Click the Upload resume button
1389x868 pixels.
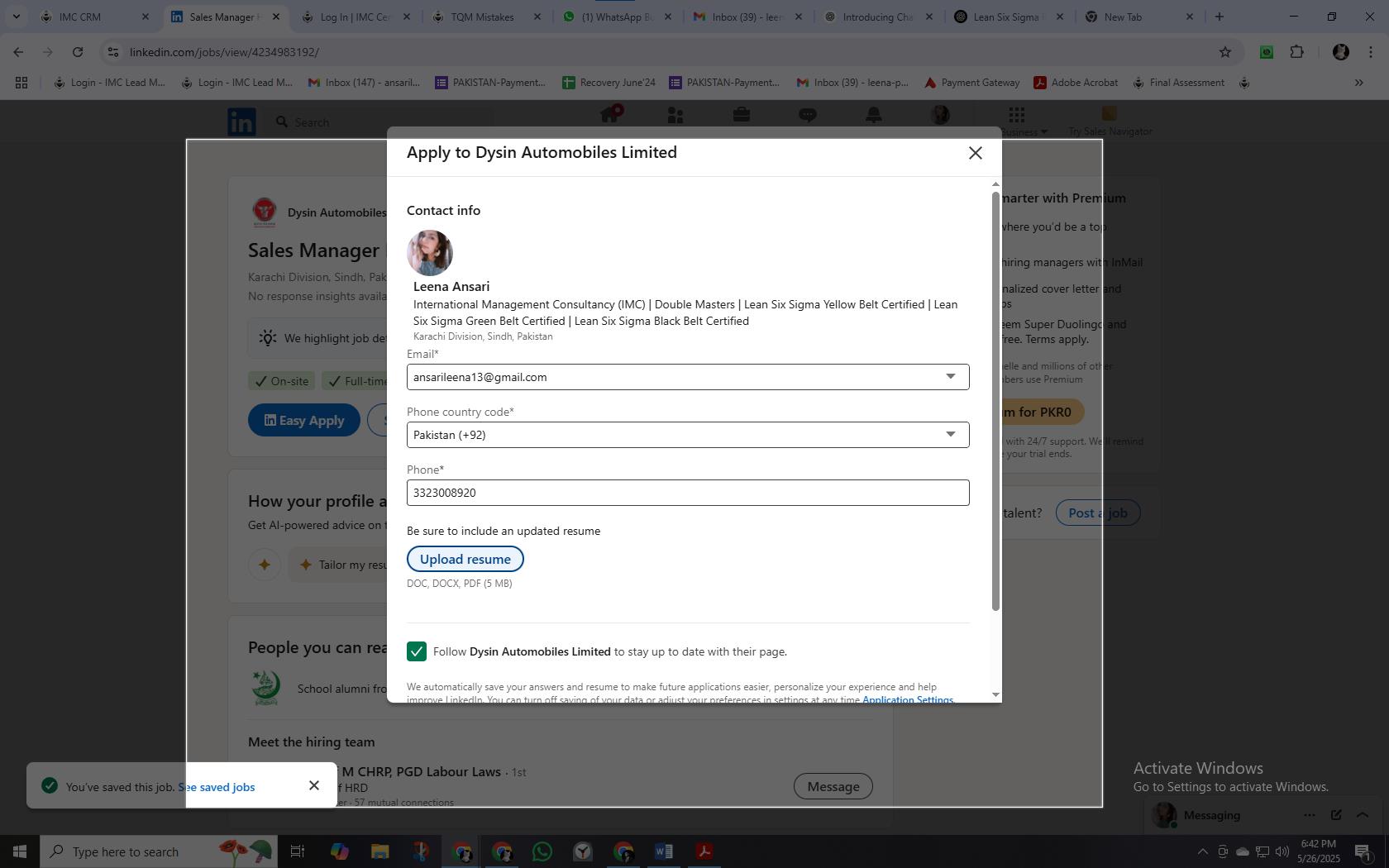click(x=465, y=559)
